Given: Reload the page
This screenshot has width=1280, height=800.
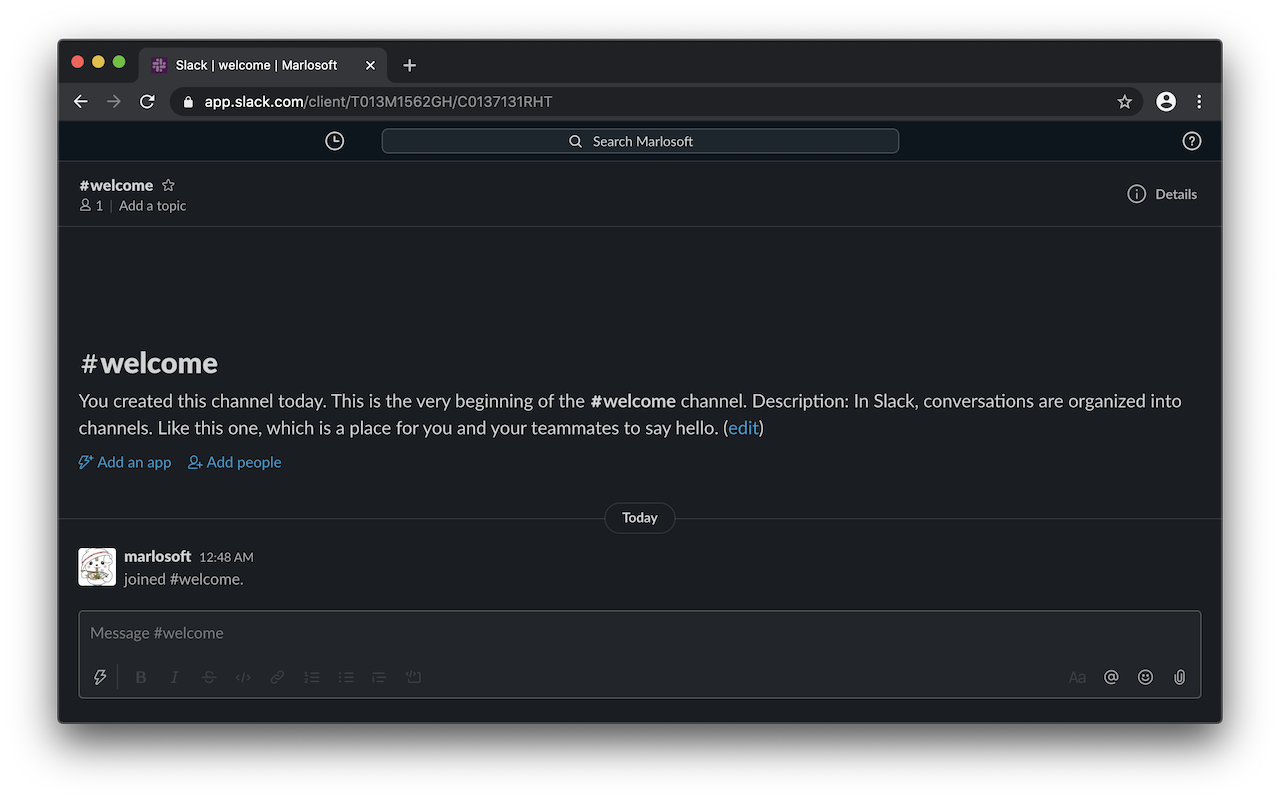Looking at the screenshot, I should 147,101.
